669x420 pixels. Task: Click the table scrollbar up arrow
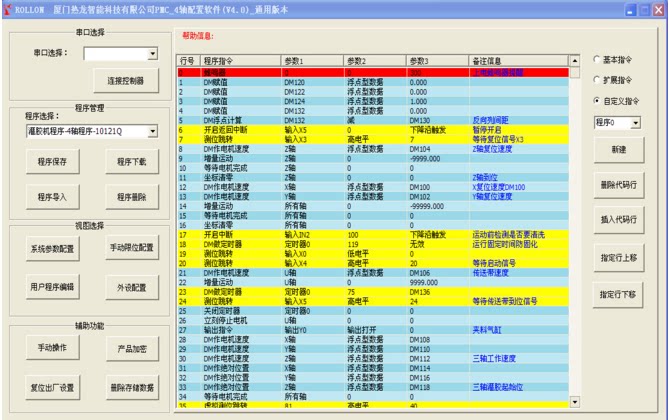point(575,61)
